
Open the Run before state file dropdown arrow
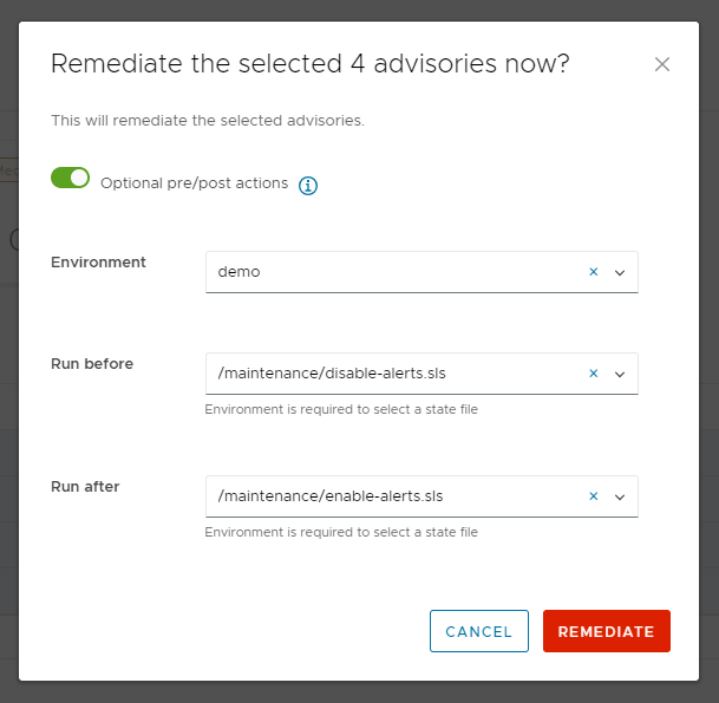click(x=619, y=374)
